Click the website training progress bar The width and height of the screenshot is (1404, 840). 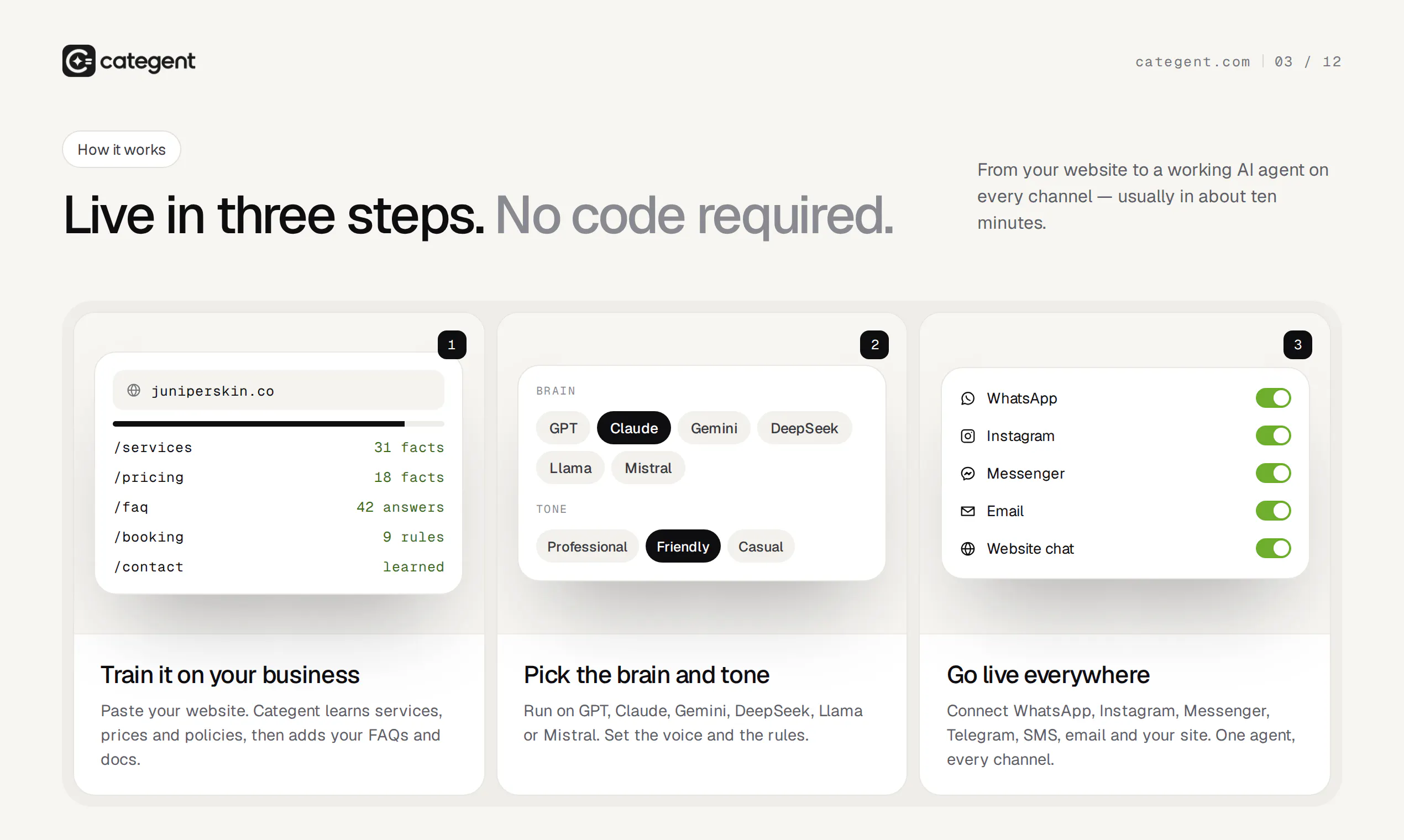(x=278, y=424)
